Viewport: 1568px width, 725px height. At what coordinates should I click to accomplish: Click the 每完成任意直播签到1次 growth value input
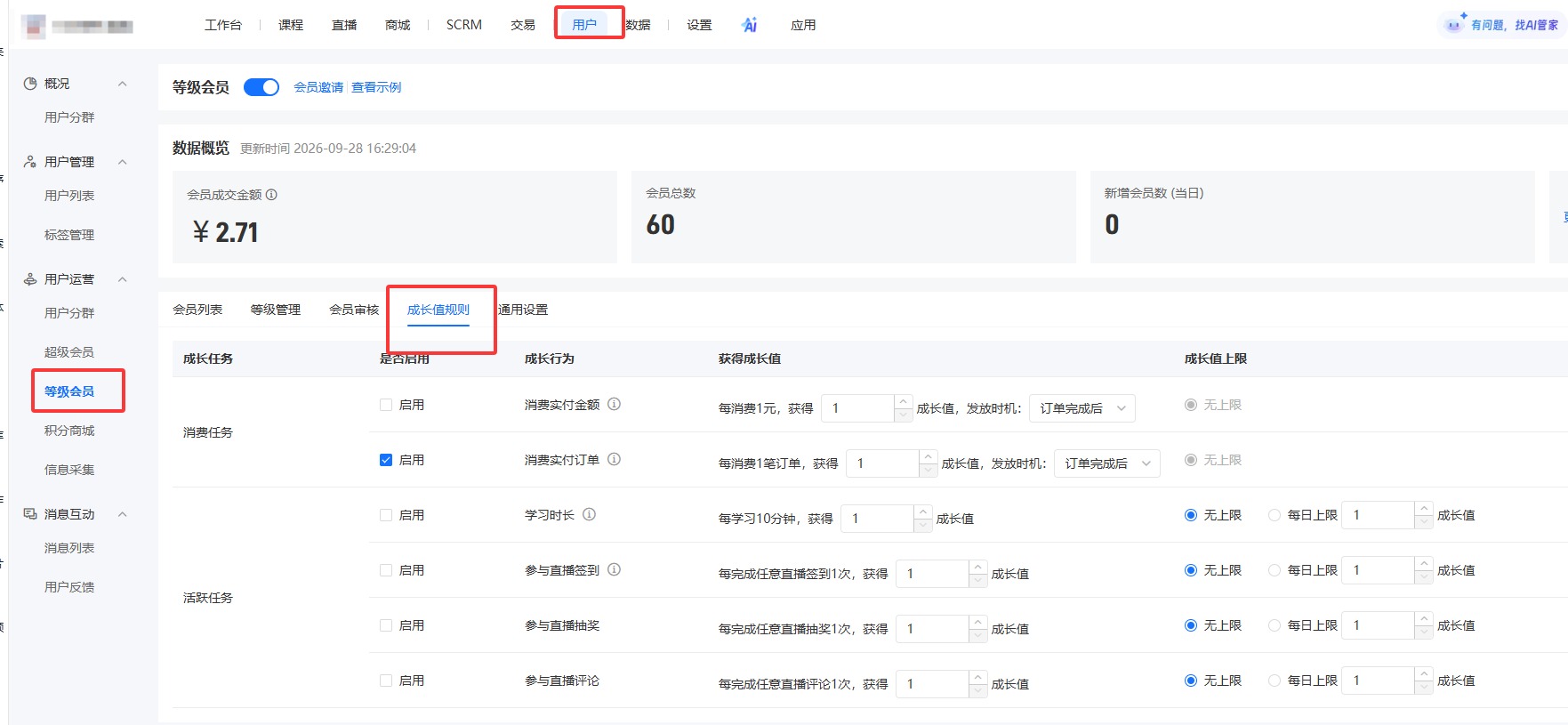coord(932,574)
